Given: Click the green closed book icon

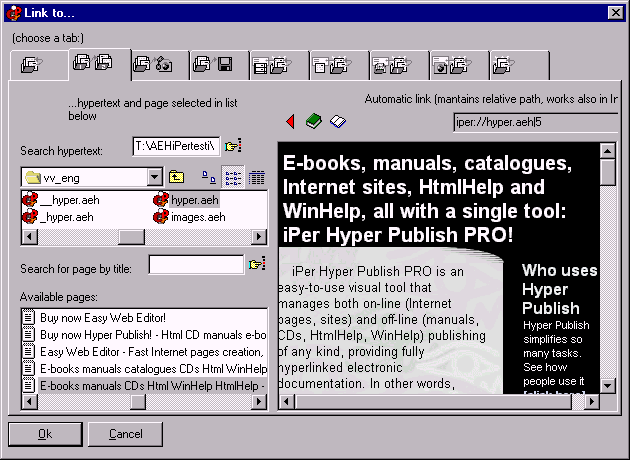Looking at the screenshot, I should (313, 121).
